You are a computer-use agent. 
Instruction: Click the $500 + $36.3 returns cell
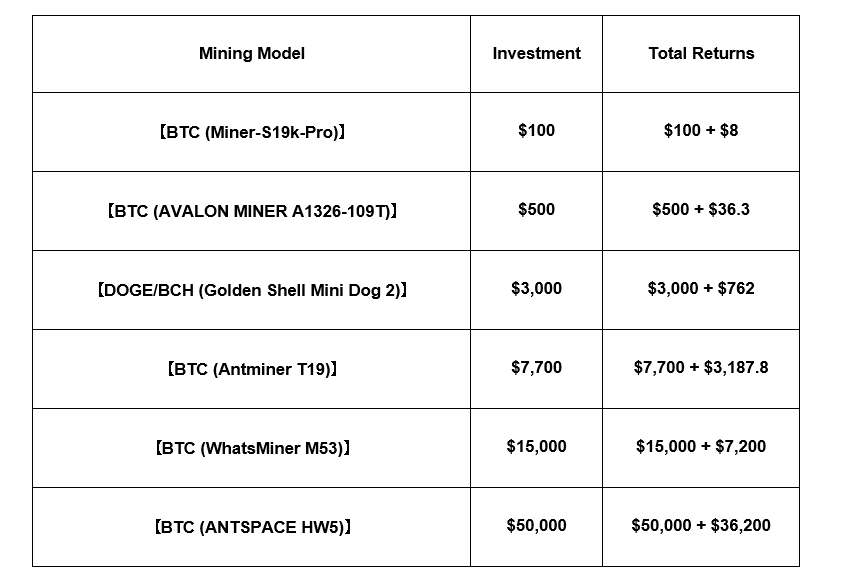click(701, 210)
